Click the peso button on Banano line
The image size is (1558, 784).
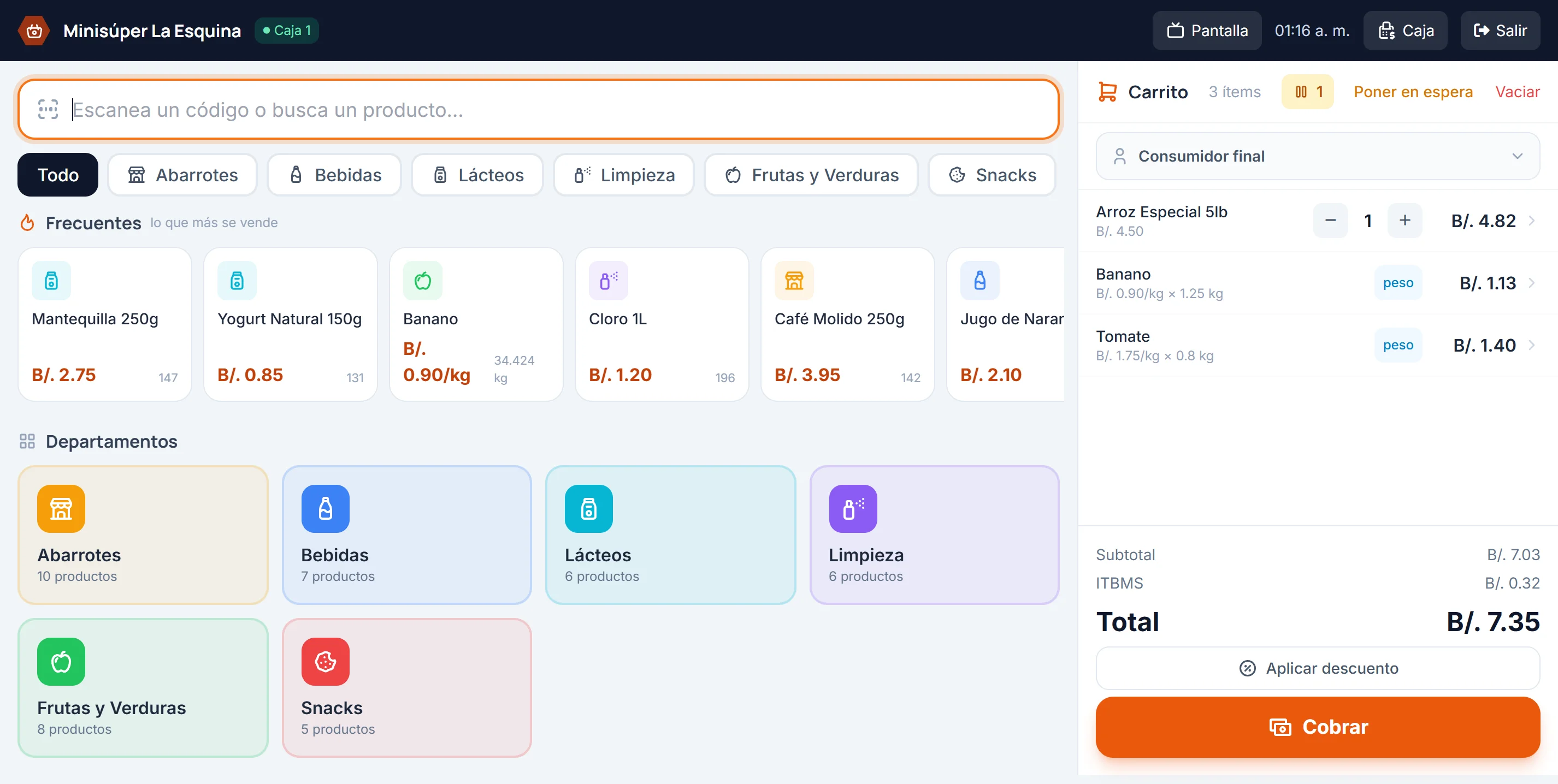click(1398, 283)
